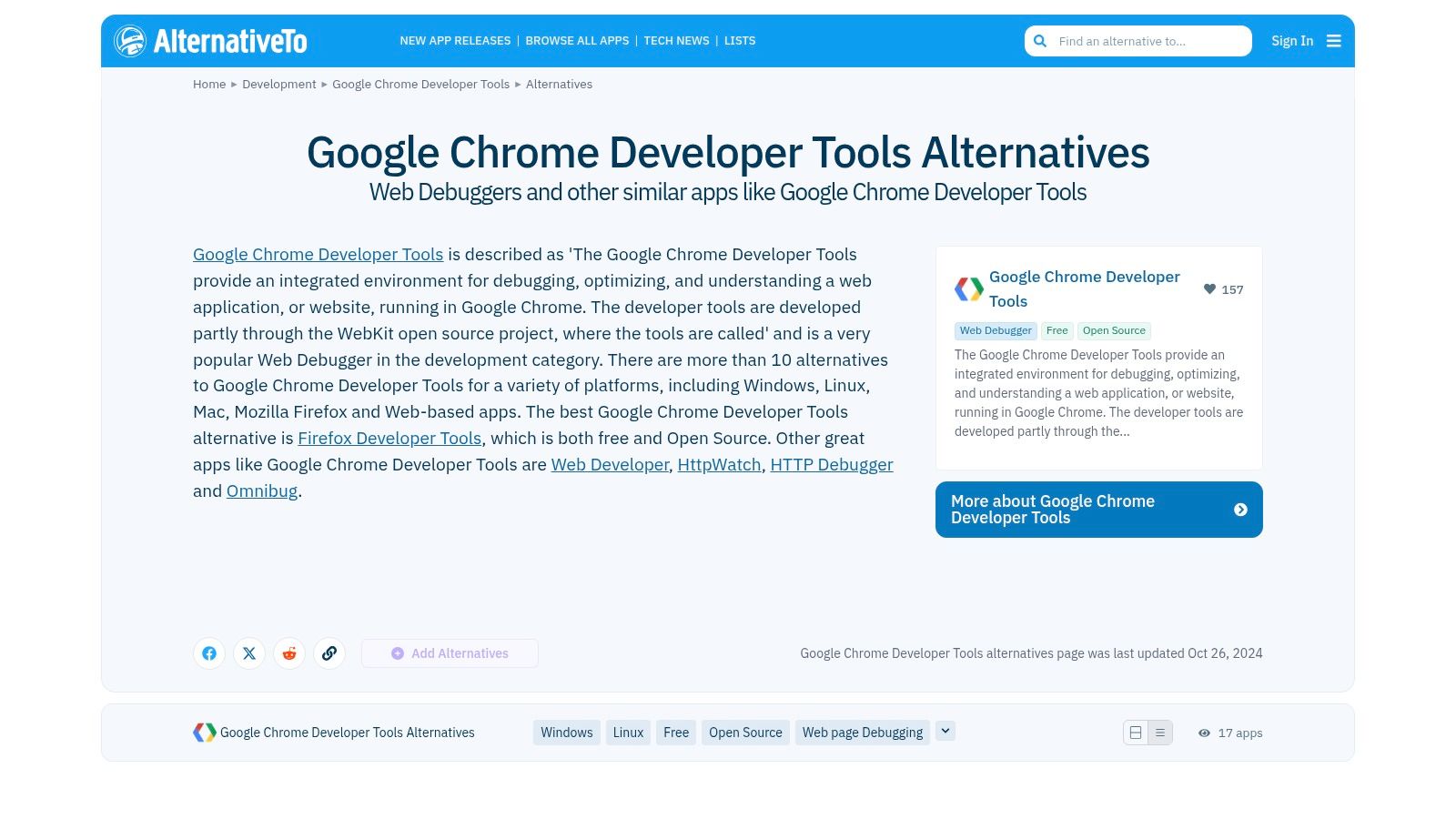Viewport: 1456px width, 819px height.
Task: Open the hamburger navigation menu
Action: click(1334, 40)
